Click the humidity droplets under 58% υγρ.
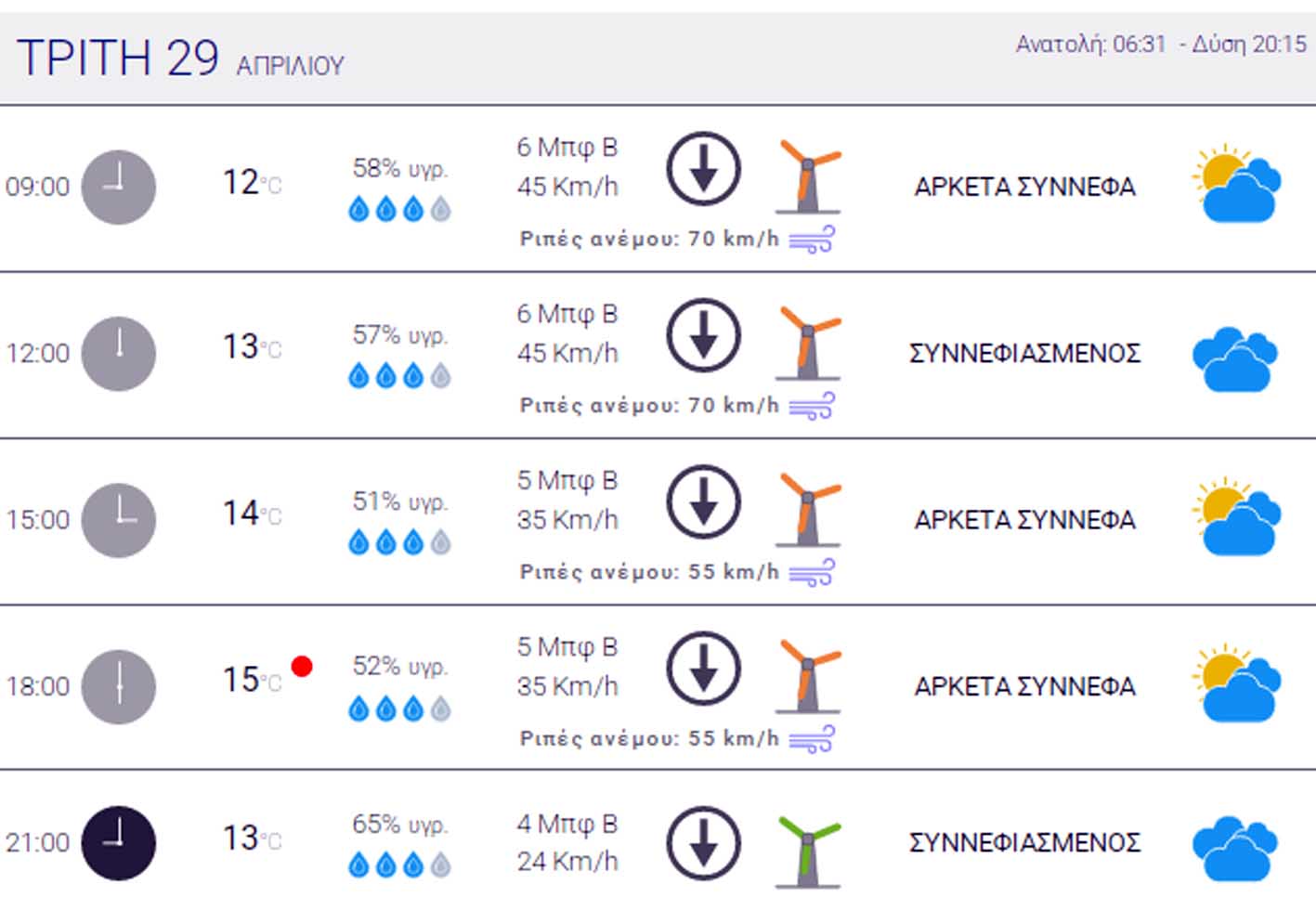This screenshot has width=1316, height=910. pos(399,209)
